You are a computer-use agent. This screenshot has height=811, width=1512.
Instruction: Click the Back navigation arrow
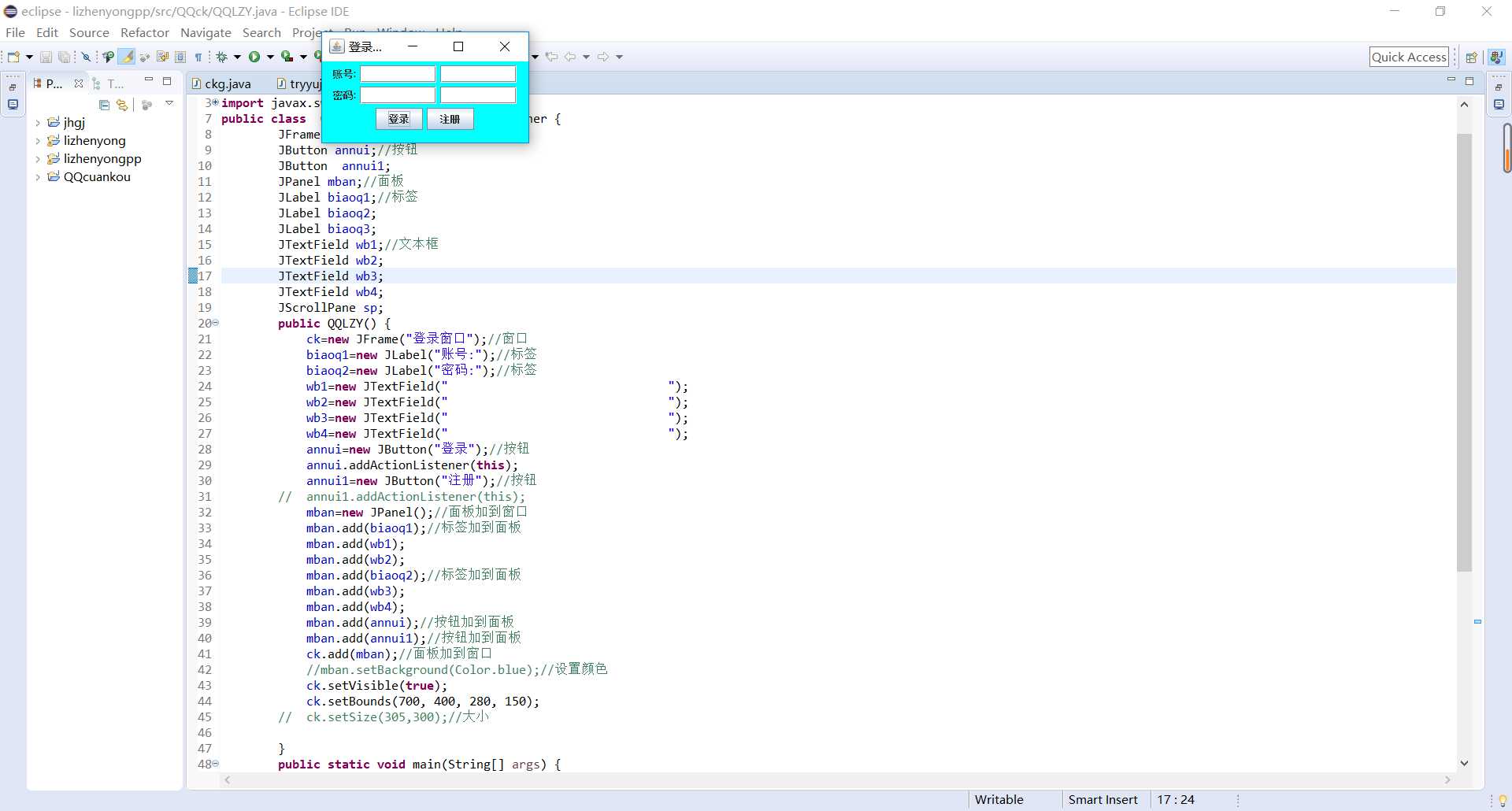(570, 57)
